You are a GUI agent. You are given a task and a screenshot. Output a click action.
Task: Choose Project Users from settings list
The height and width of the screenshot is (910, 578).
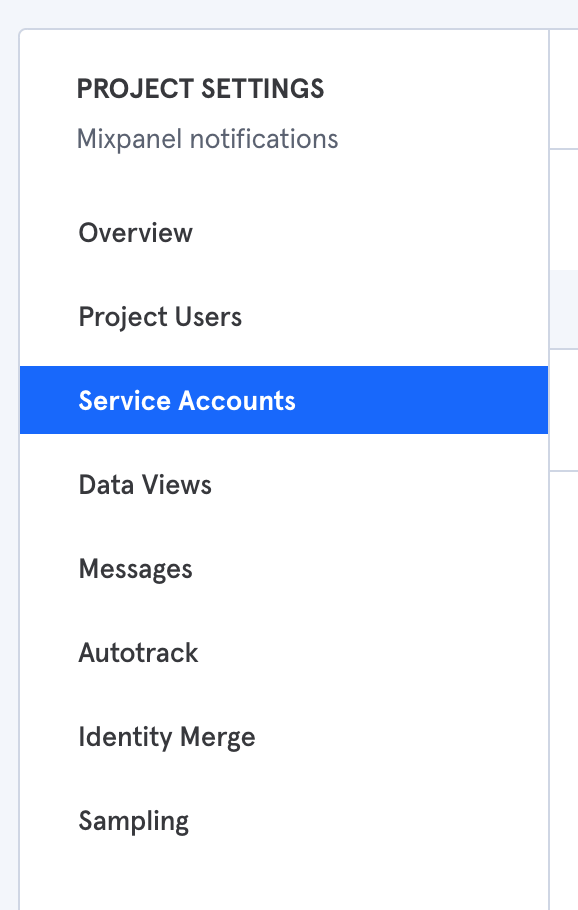(x=160, y=317)
